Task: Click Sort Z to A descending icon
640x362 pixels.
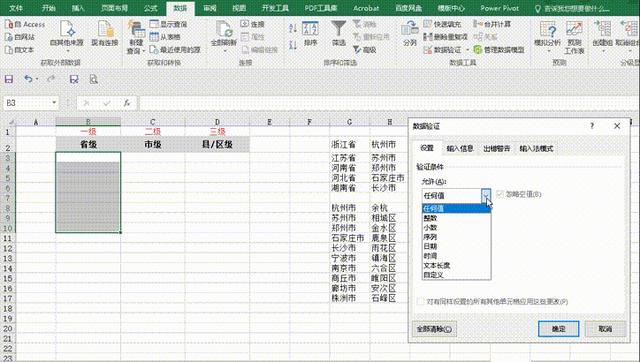Action: tap(293, 45)
